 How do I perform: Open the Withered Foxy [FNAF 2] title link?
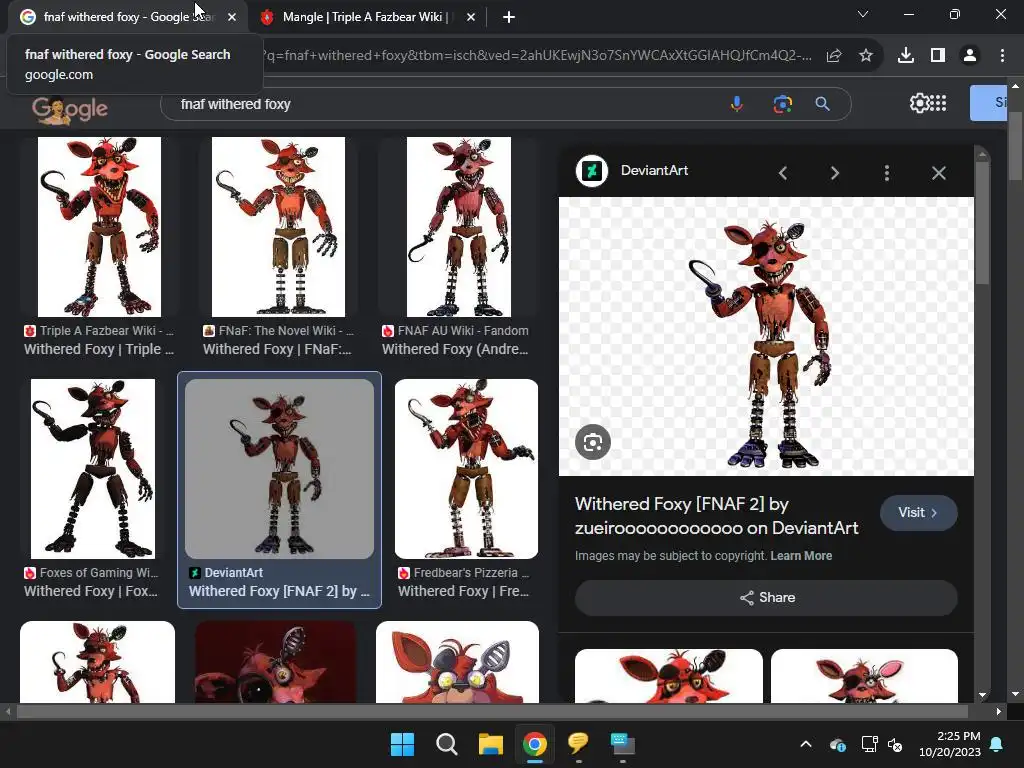(x=716, y=516)
